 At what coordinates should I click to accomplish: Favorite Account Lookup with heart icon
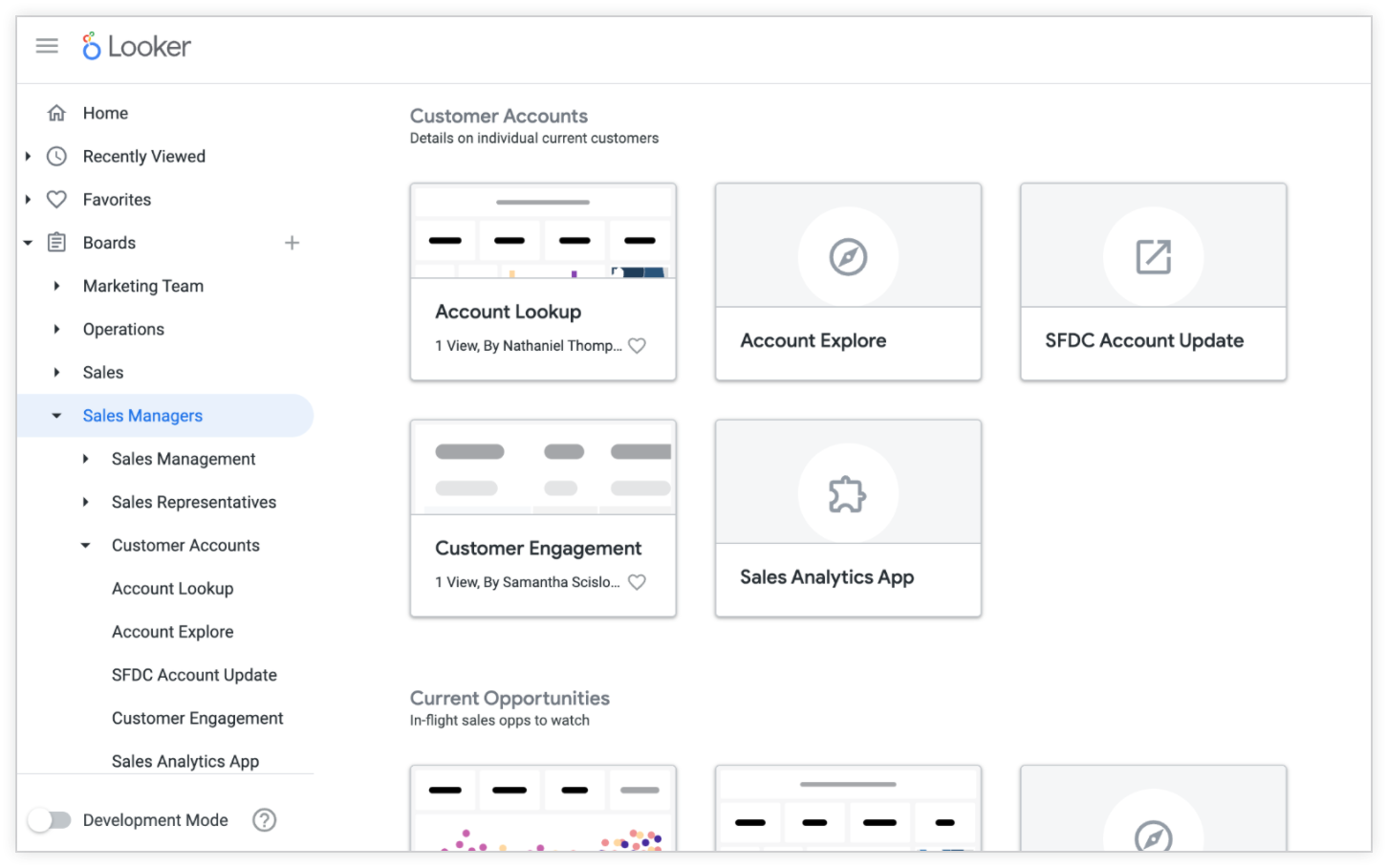[637, 346]
